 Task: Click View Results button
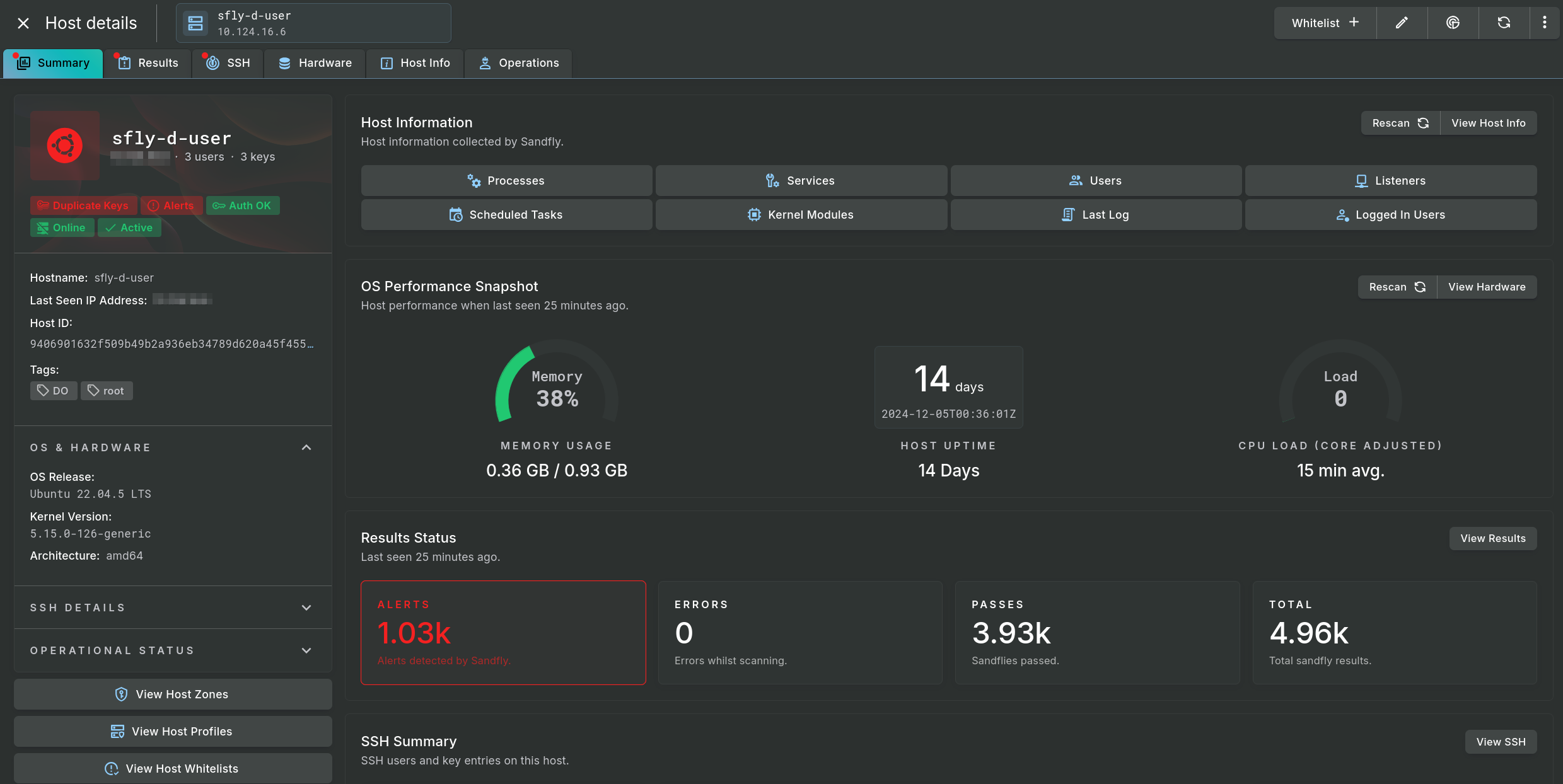pos(1493,538)
